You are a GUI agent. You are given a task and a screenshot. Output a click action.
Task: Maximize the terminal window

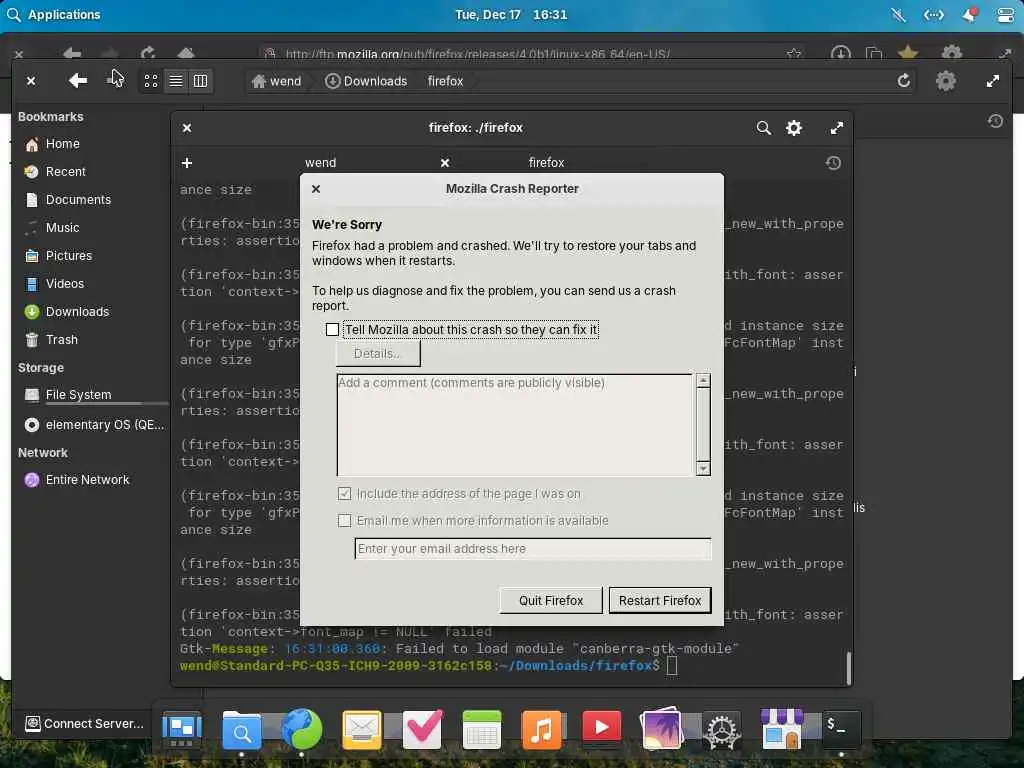click(x=837, y=128)
